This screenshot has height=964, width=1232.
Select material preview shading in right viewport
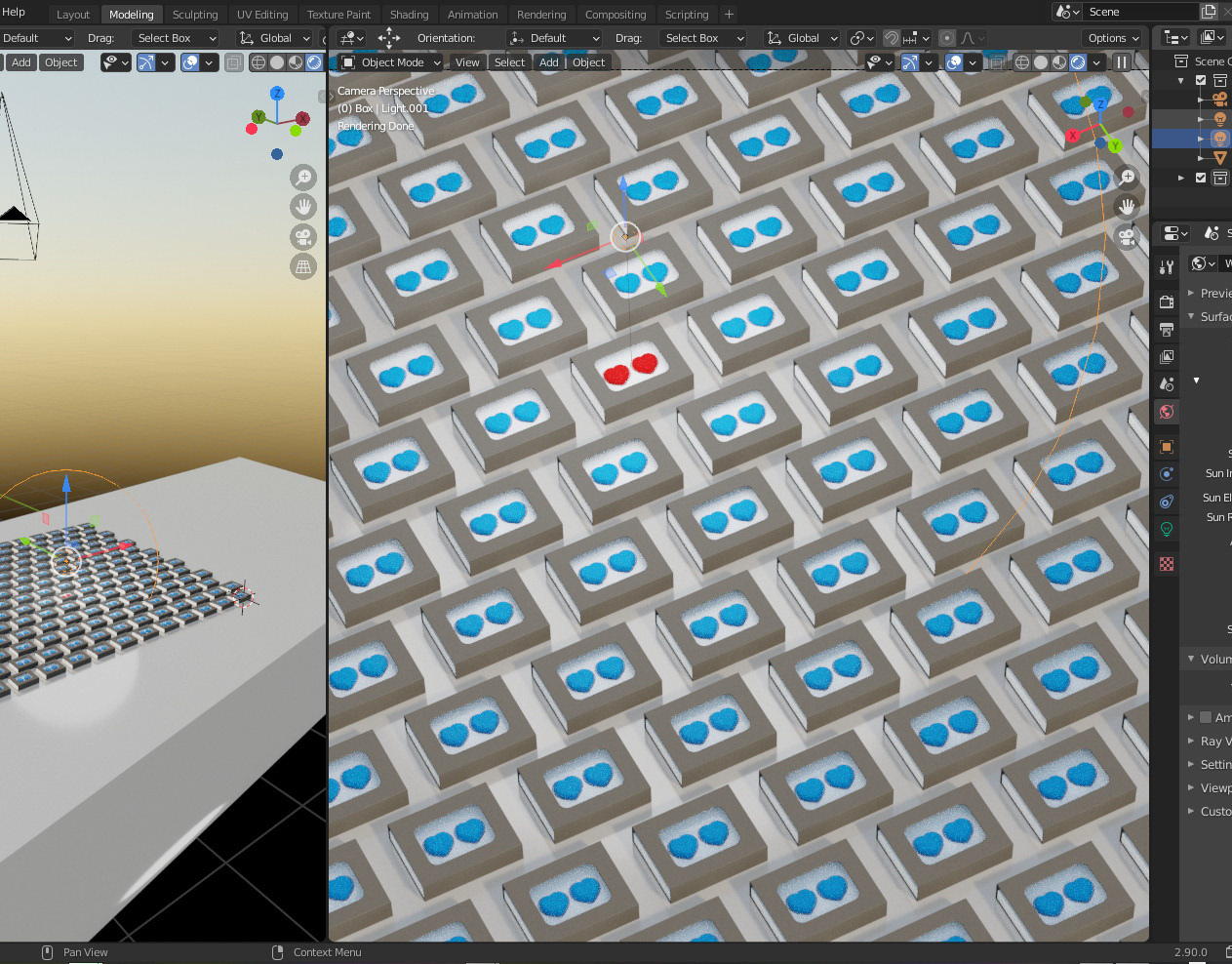pos(1059,62)
